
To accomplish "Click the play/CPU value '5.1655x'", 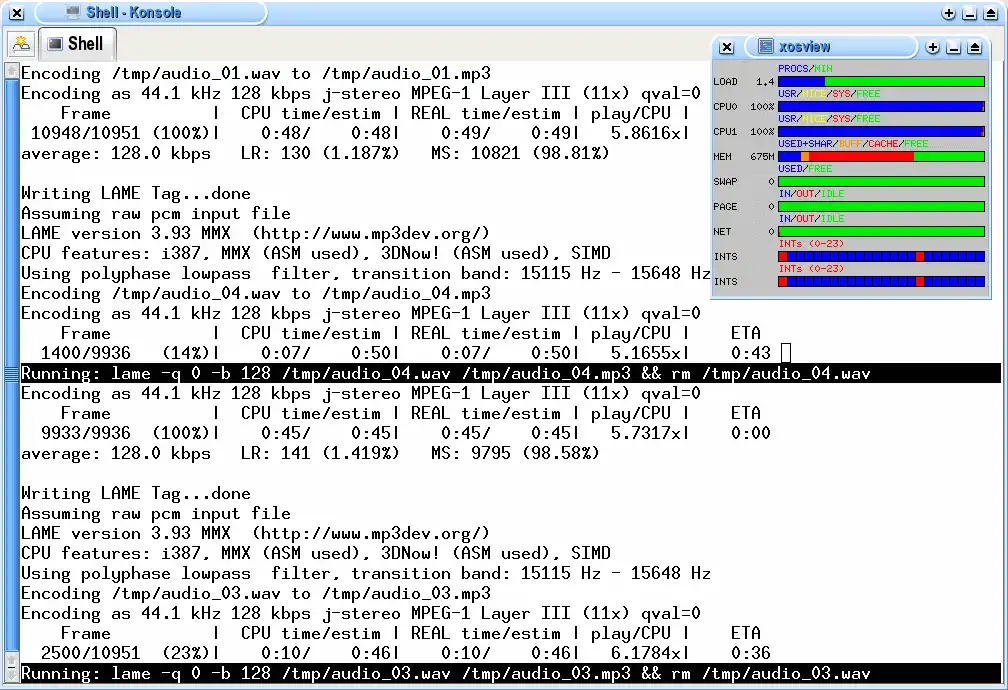I will coord(645,353).
